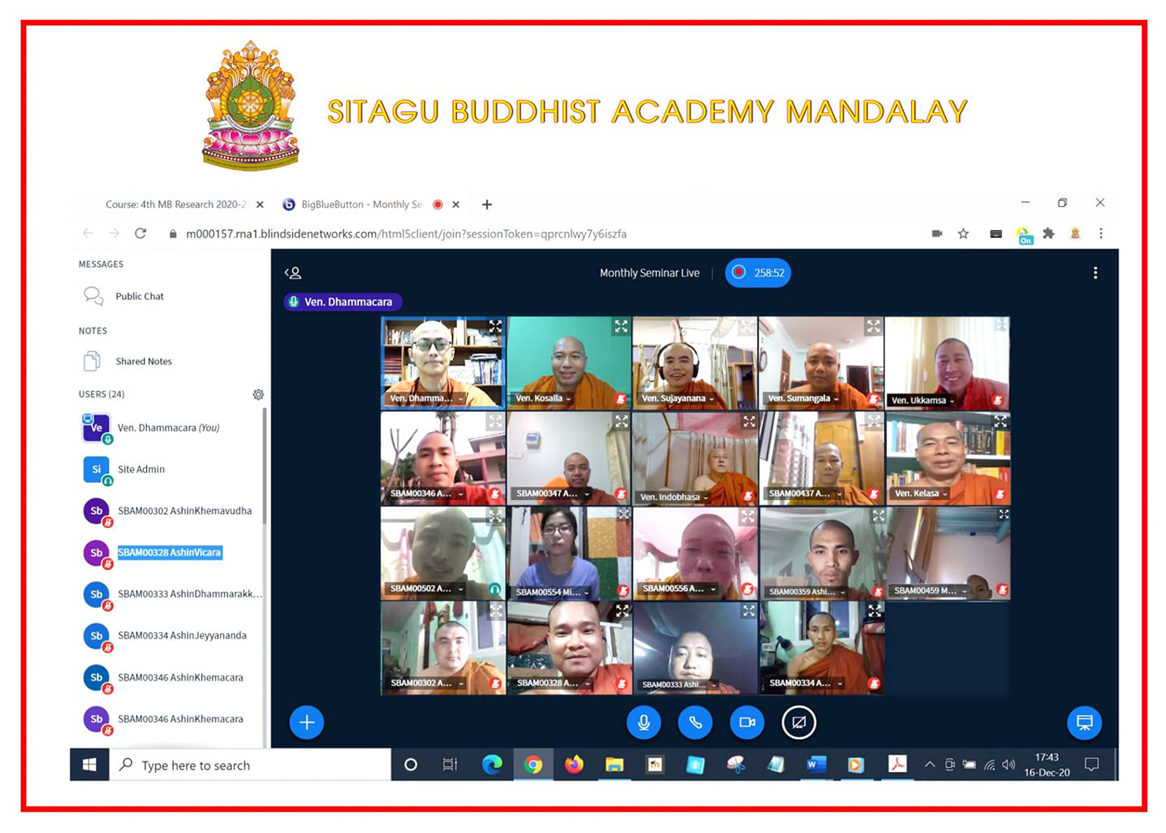The height and width of the screenshot is (833, 1166).
Task: Fullscreen the Ven. Kelasa video
Action: point(1001,421)
